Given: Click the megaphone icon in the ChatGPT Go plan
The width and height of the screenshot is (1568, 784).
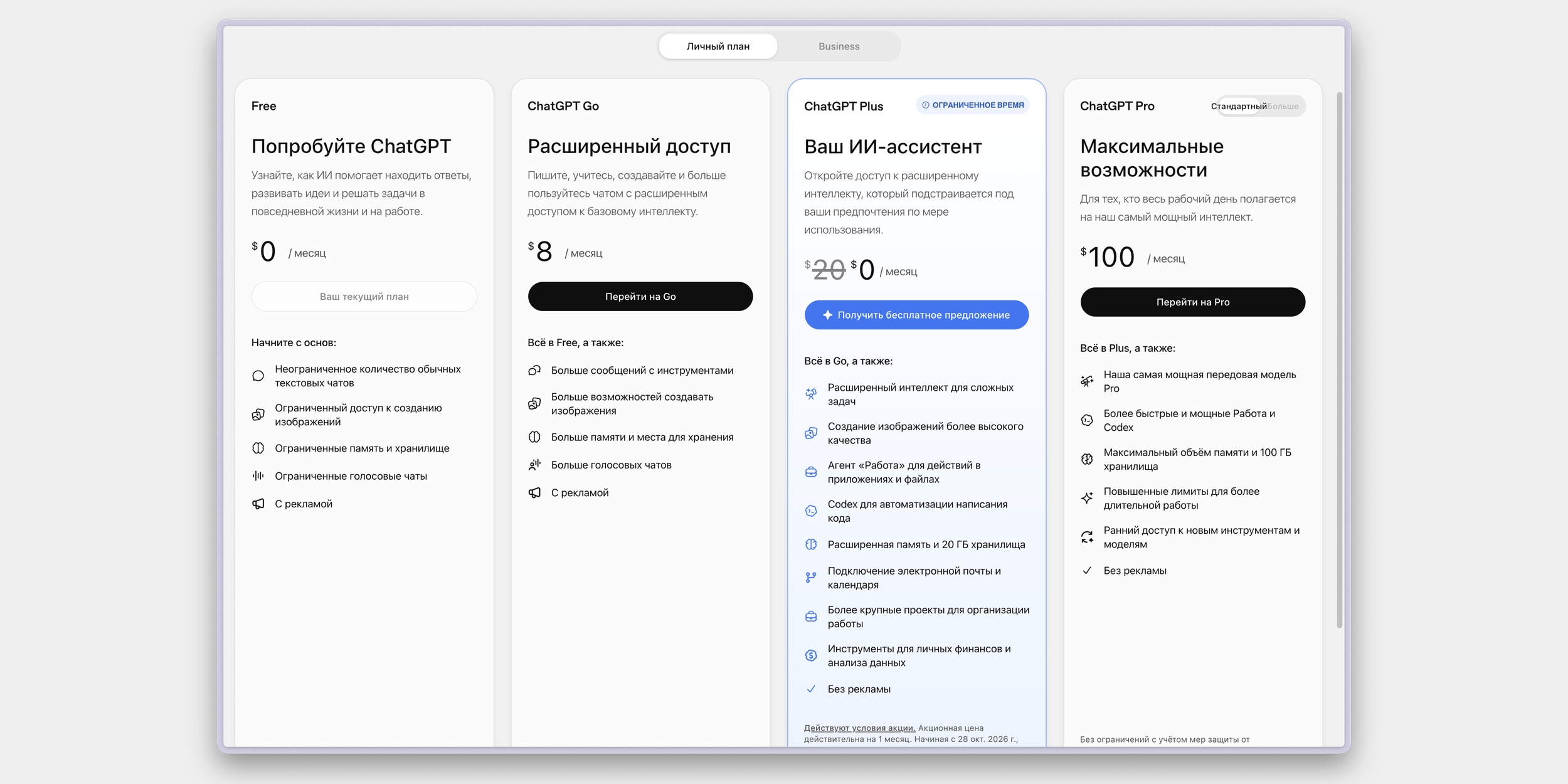Looking at the screenshot, I should coord(534,492).
